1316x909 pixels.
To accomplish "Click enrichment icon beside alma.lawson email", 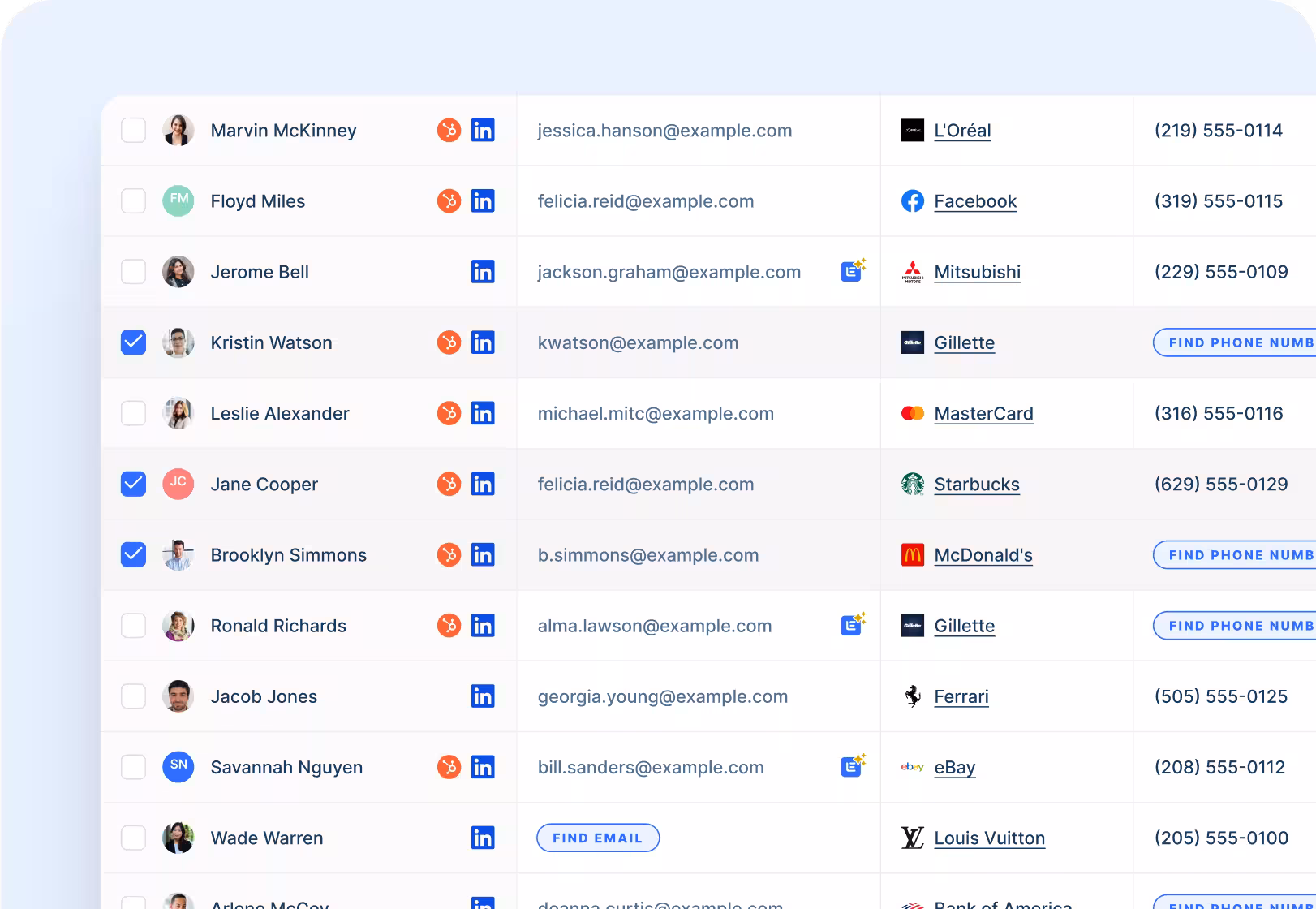I will click(853, 624).
